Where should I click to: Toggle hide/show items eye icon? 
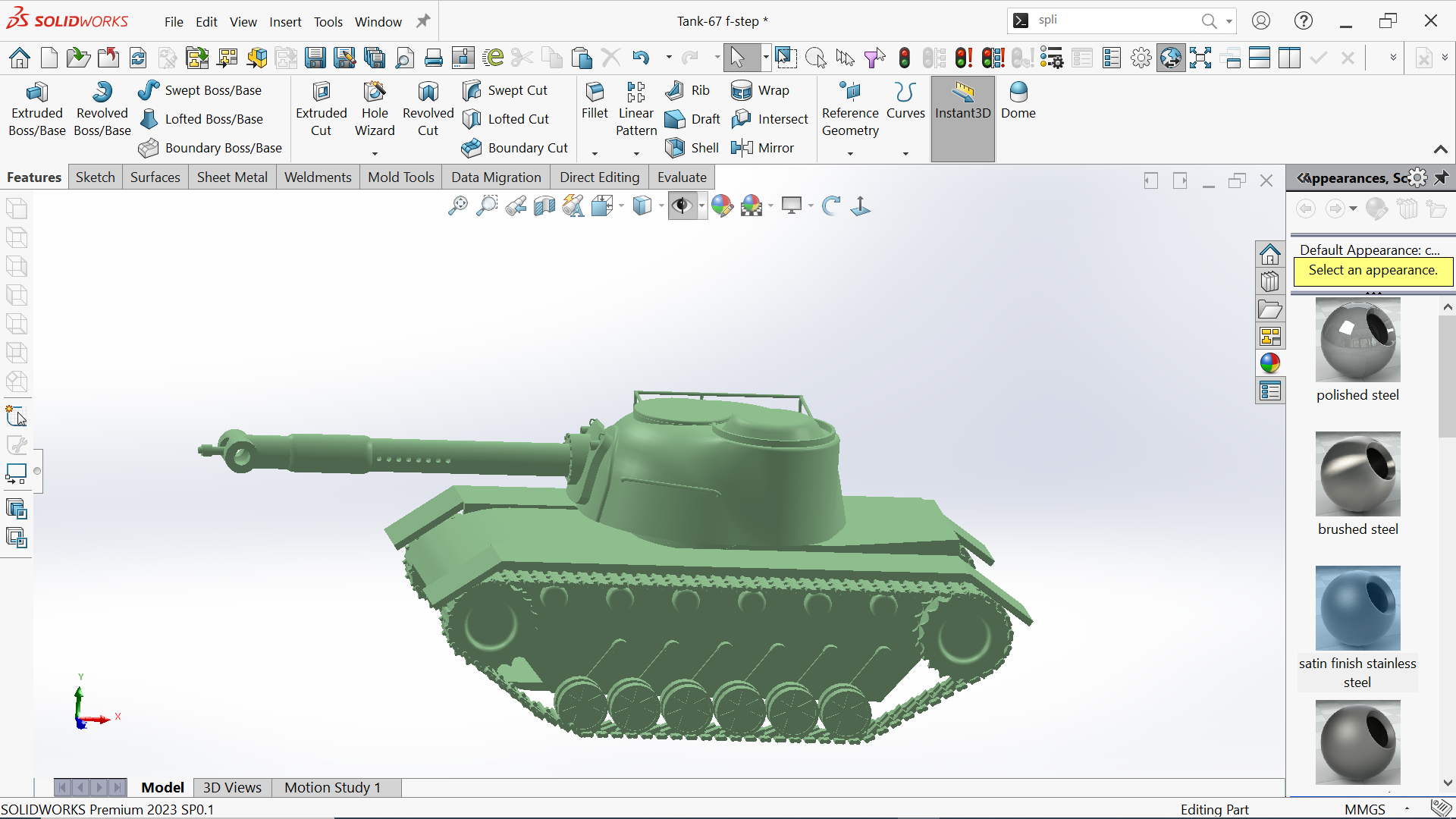click(x=682, y=206)
